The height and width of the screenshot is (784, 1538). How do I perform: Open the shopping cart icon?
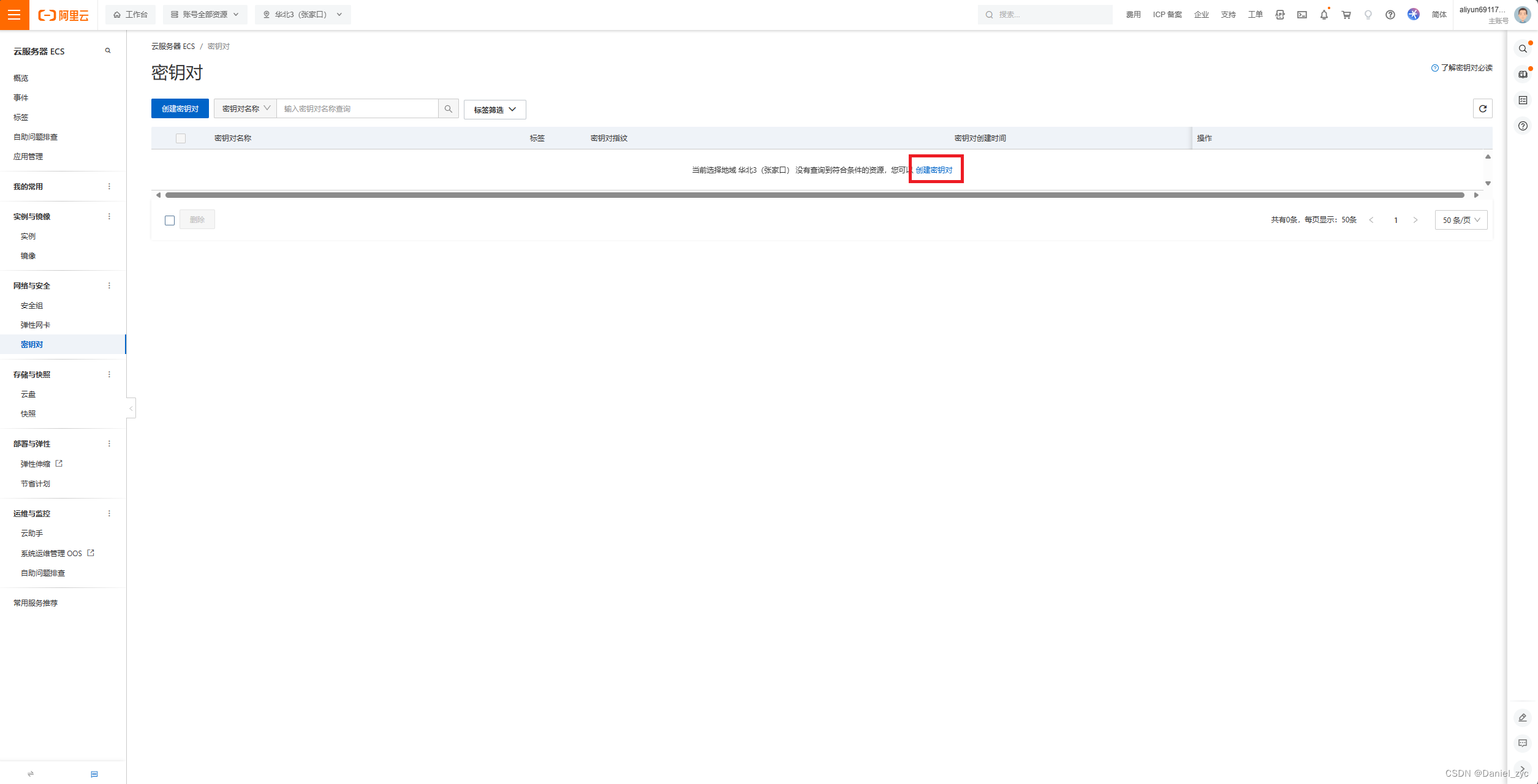[x=1346, y=15]
